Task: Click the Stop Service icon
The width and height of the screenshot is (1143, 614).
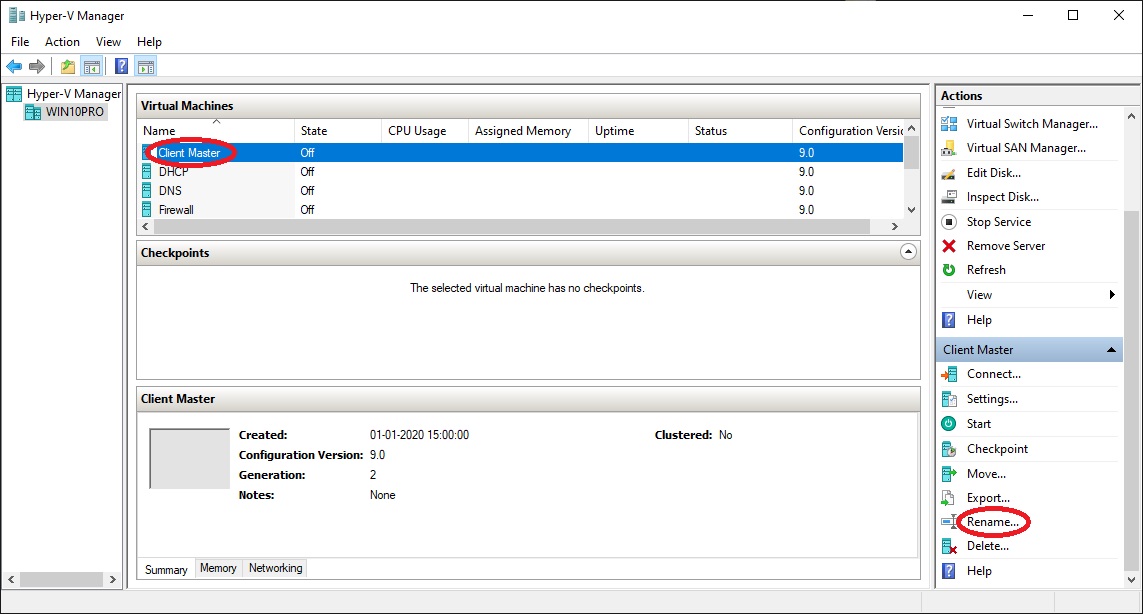Action: pyautogui.click(x=949, y=222)
